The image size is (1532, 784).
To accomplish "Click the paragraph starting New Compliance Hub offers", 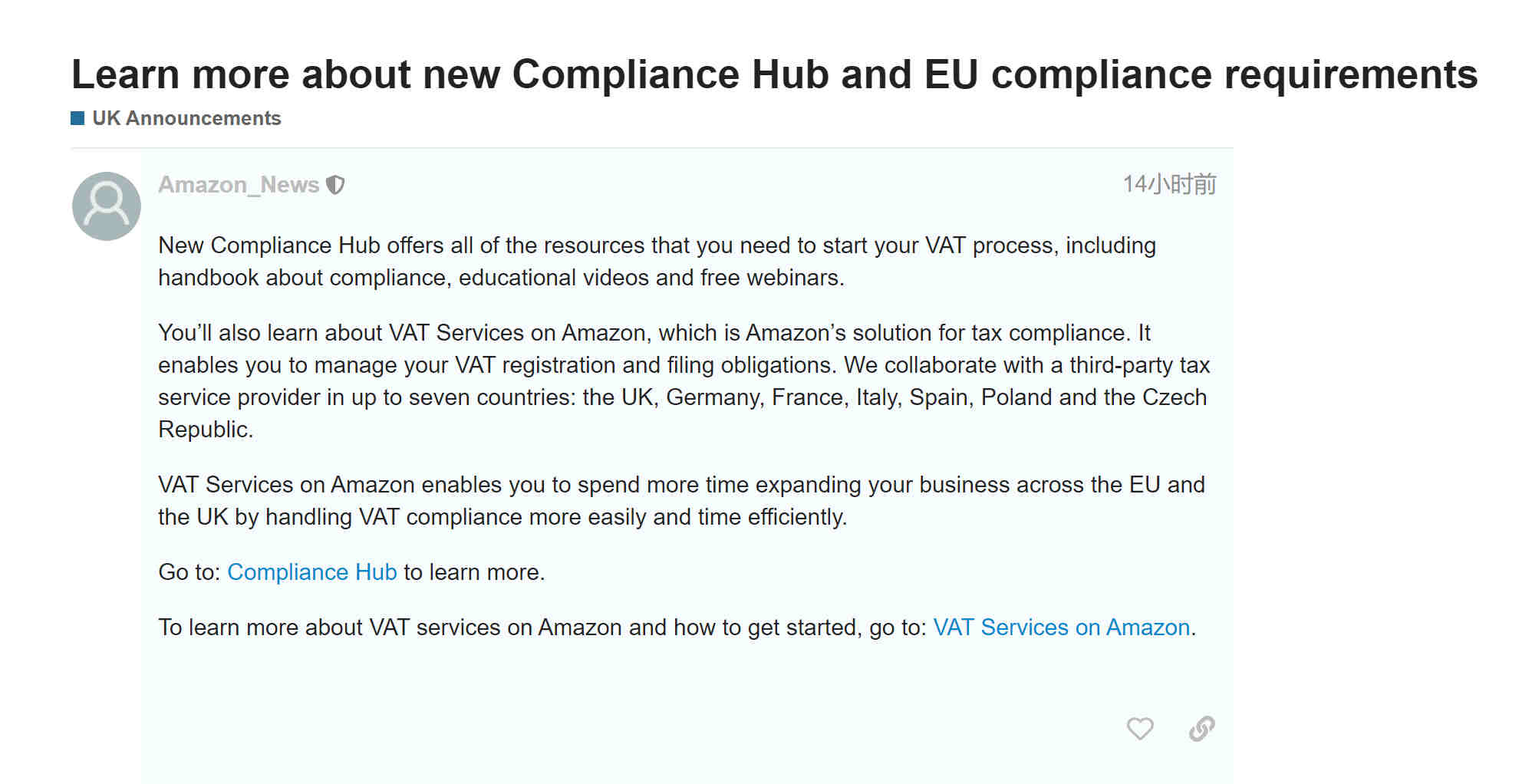I will pos(657,262).
